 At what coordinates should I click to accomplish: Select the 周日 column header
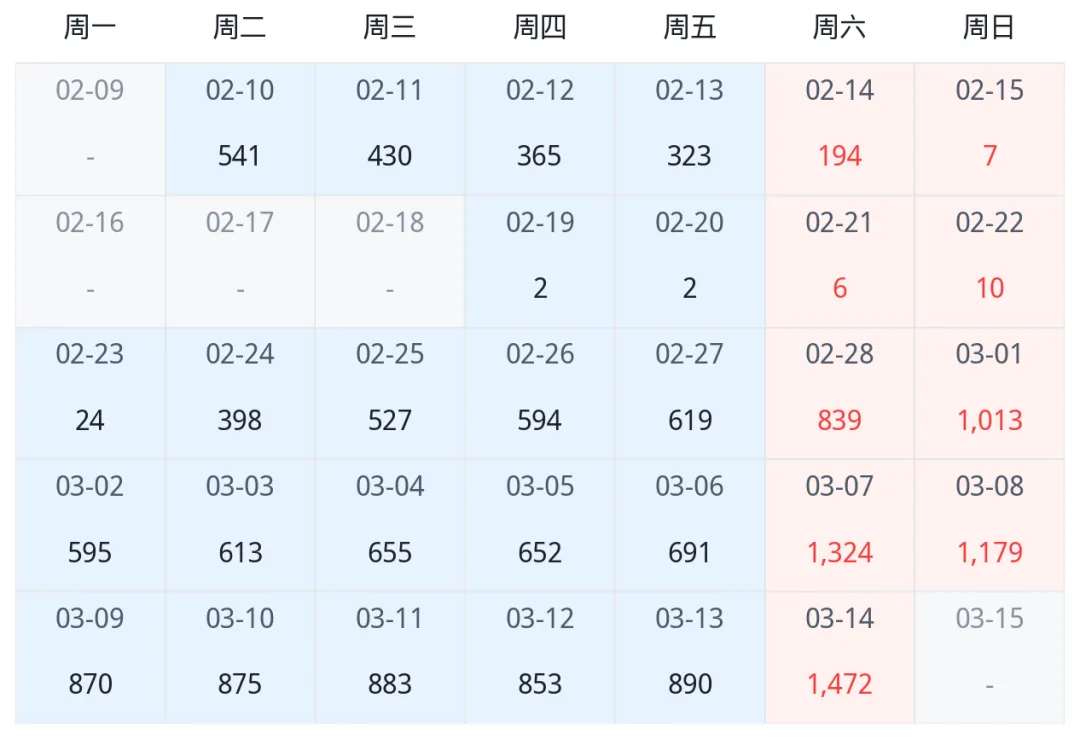(x=988, y=28)
